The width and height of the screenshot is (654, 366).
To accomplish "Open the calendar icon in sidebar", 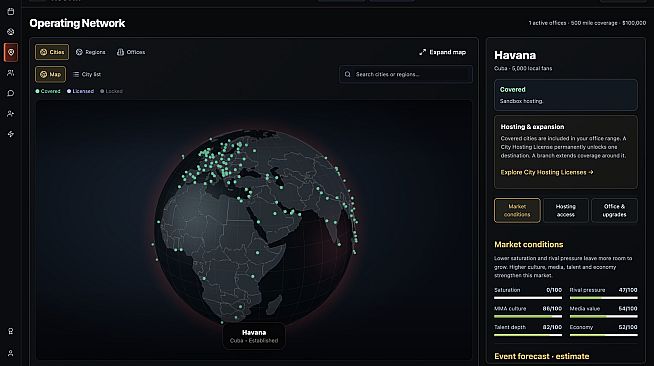I will coord(10,11).
